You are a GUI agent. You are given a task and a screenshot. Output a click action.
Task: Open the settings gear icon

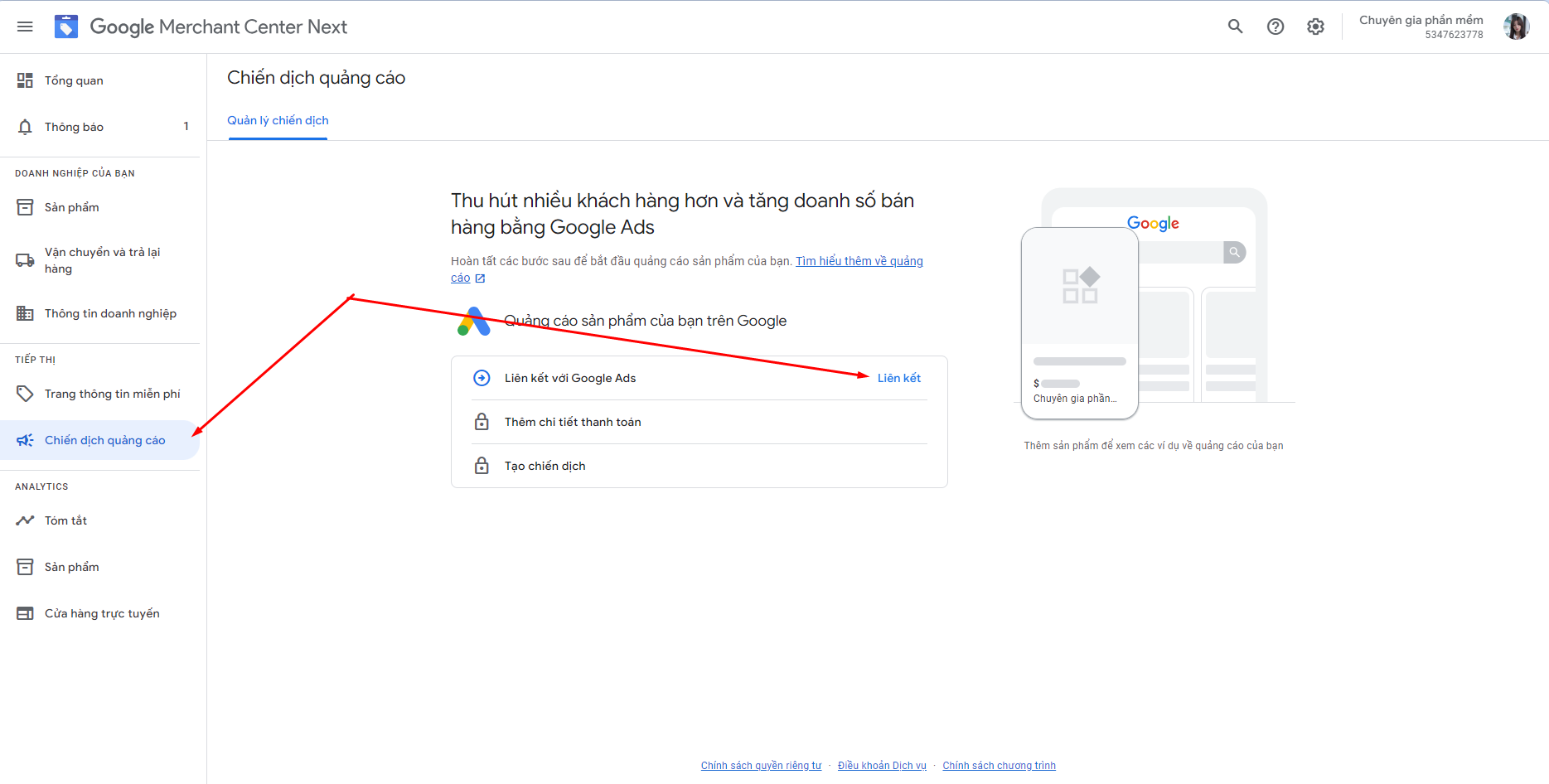[x=1315, y=27]
